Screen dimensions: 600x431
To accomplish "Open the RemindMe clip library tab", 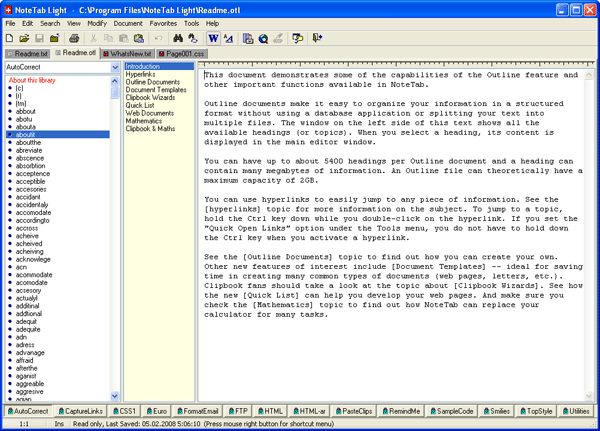I will pyautogui.click(x=401, y=411).
